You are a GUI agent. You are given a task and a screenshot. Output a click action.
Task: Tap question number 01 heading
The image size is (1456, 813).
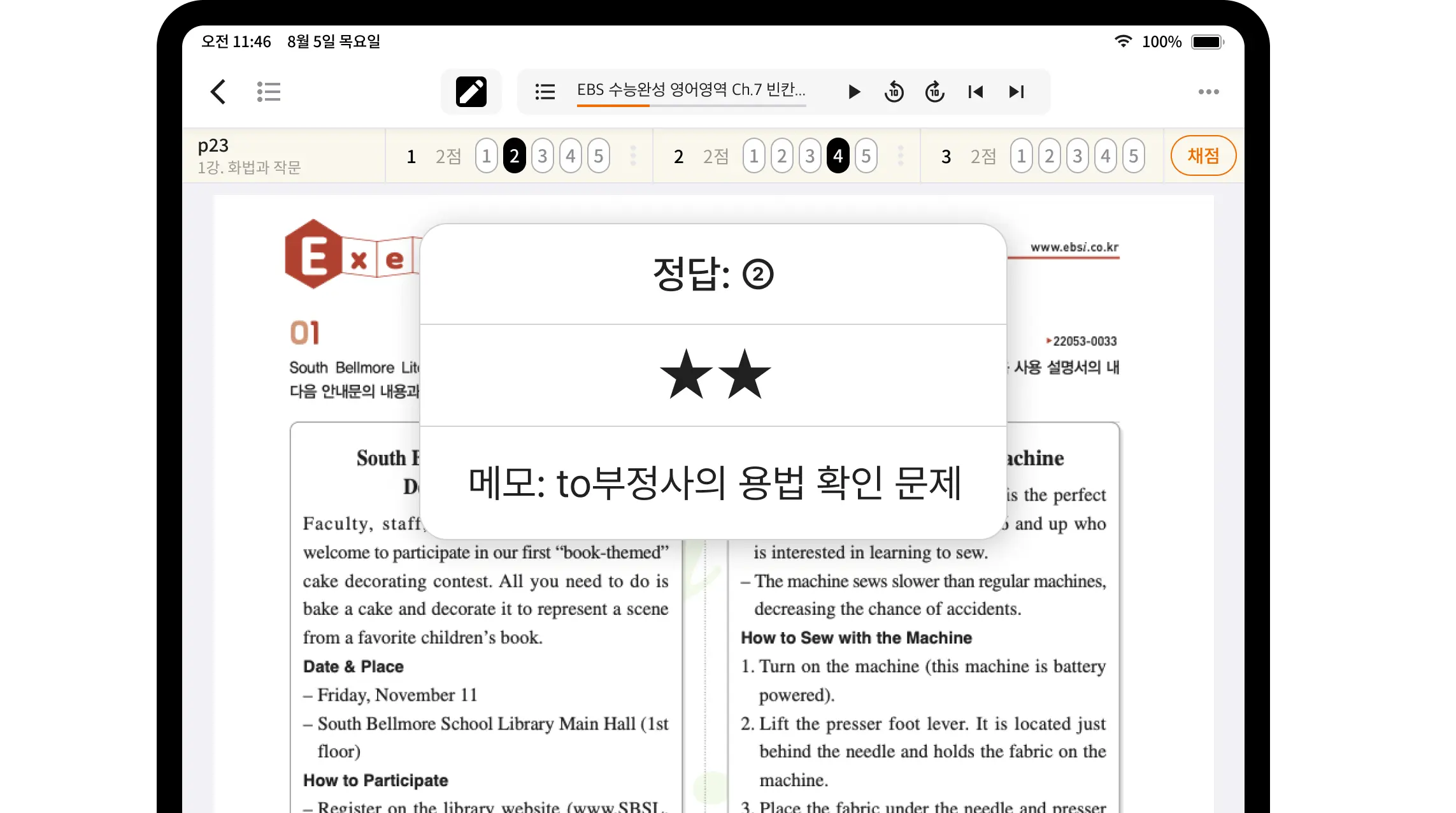[x=305, y=333]
